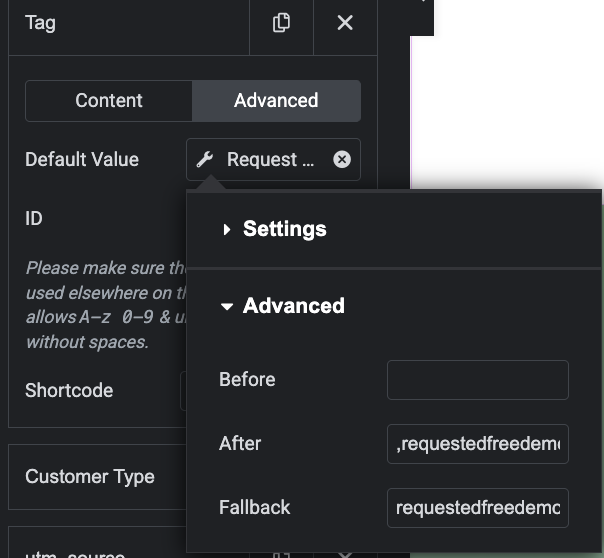Open the Request dynamic tag settings
The image size is (604, 558).
[270, 159]
